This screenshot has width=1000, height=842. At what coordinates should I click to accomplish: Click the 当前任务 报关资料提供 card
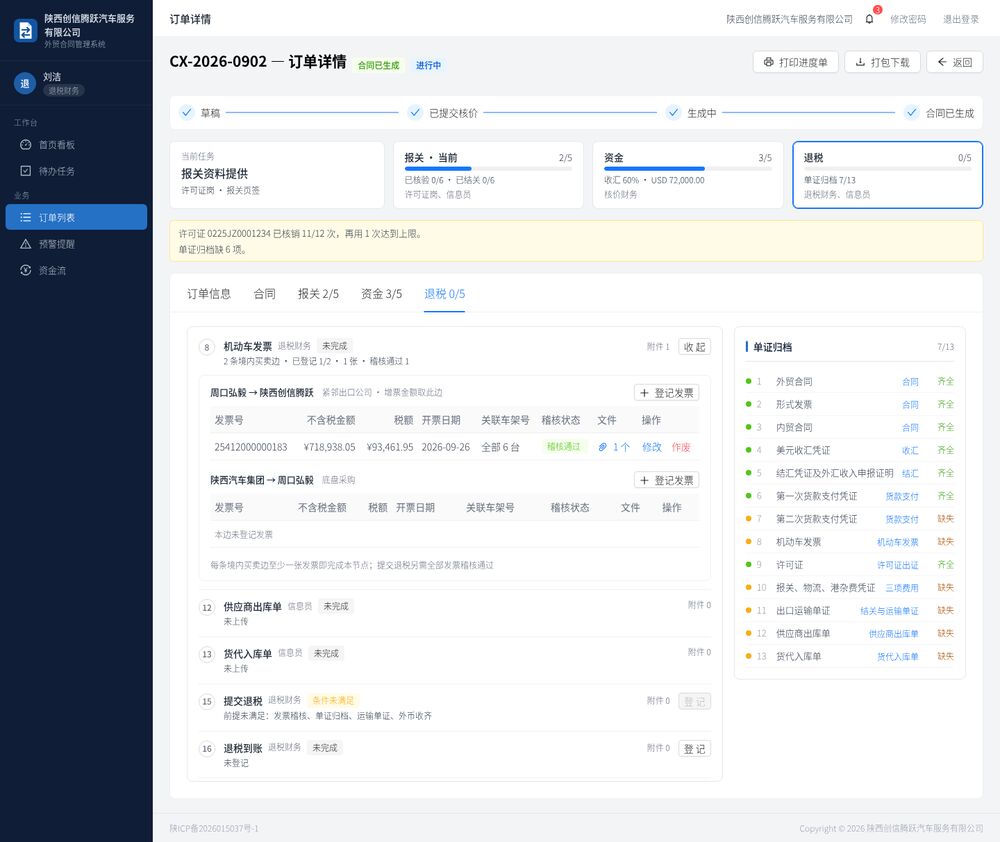pyautogui.click(x=277, y=175)
